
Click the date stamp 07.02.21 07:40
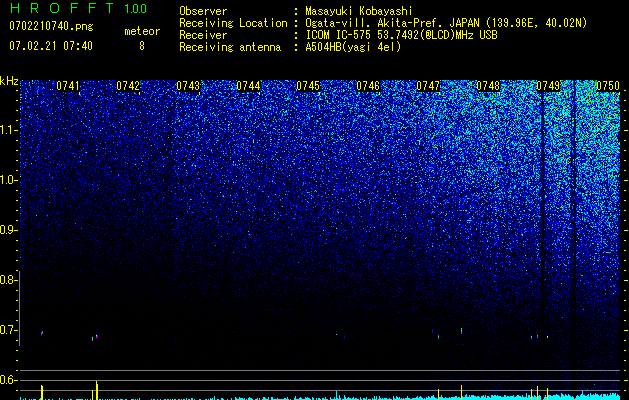pos(51,45)
